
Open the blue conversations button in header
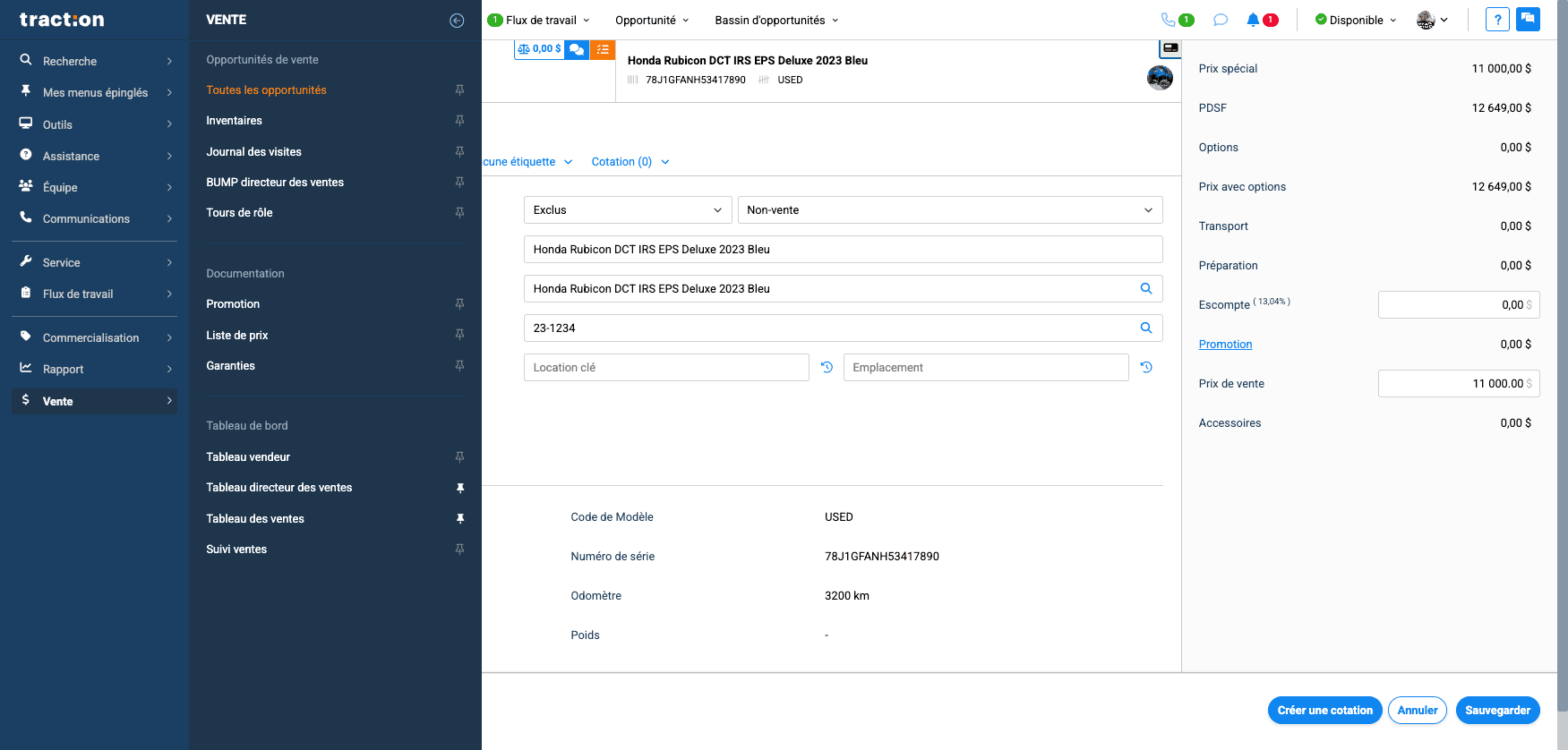[x=1528, y=20]
